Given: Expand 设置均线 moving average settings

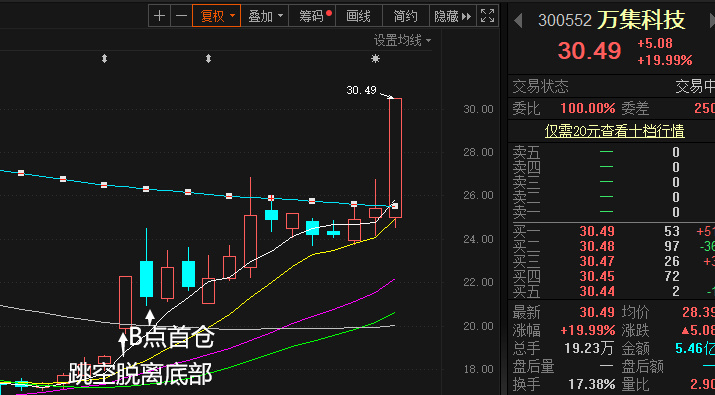Looking at the screenshot, I should click(402, 41).
